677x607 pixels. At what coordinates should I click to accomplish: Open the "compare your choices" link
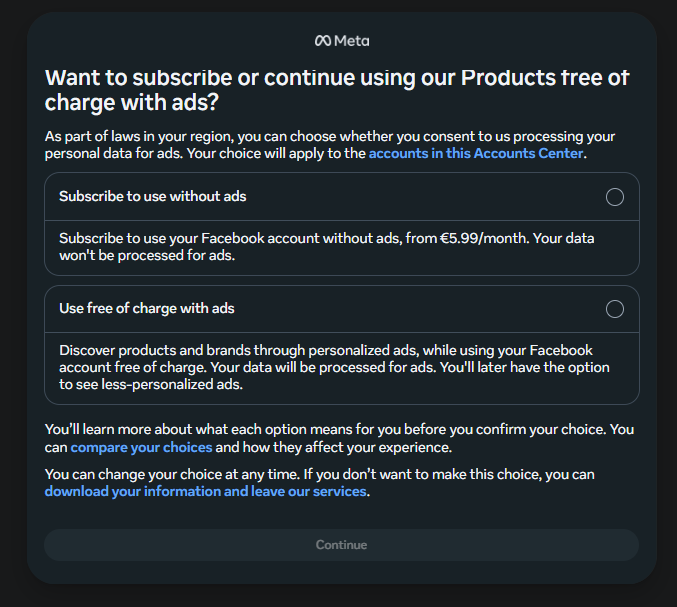[x=141, y=447]
